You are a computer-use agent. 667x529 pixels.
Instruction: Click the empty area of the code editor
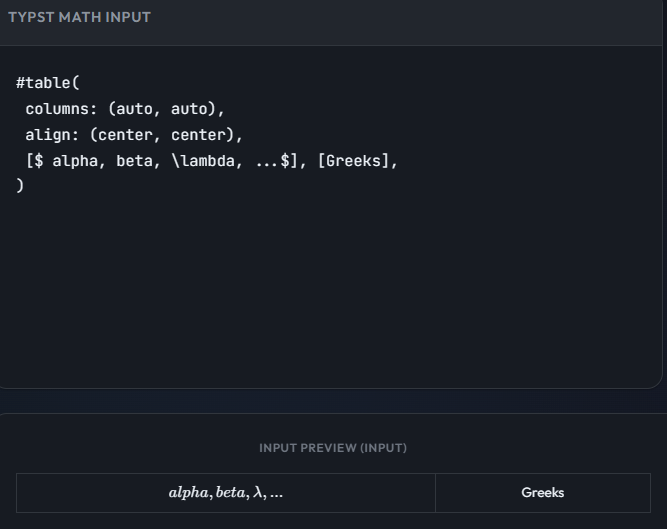(330, 290)
